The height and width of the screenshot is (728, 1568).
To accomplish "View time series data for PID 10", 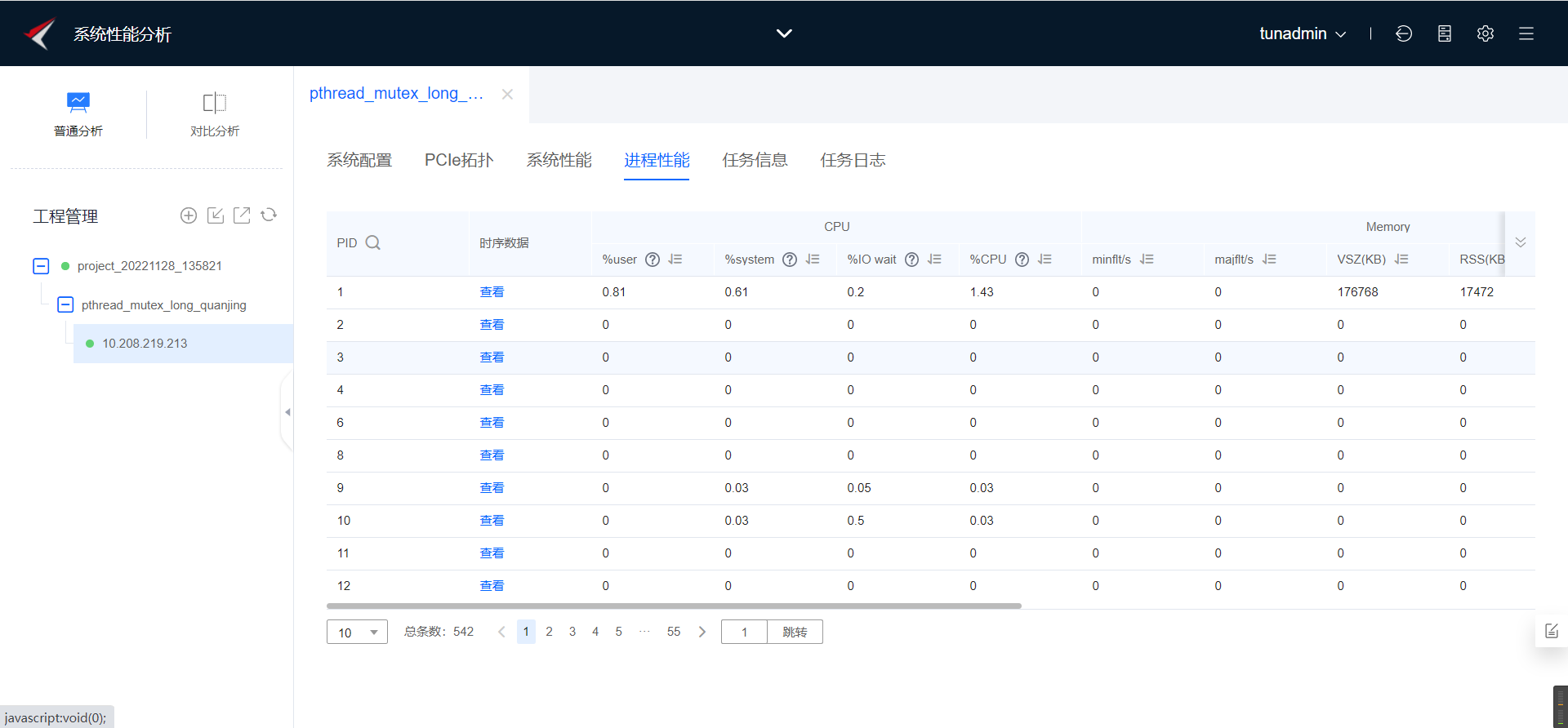I will [x=492, y=521].
